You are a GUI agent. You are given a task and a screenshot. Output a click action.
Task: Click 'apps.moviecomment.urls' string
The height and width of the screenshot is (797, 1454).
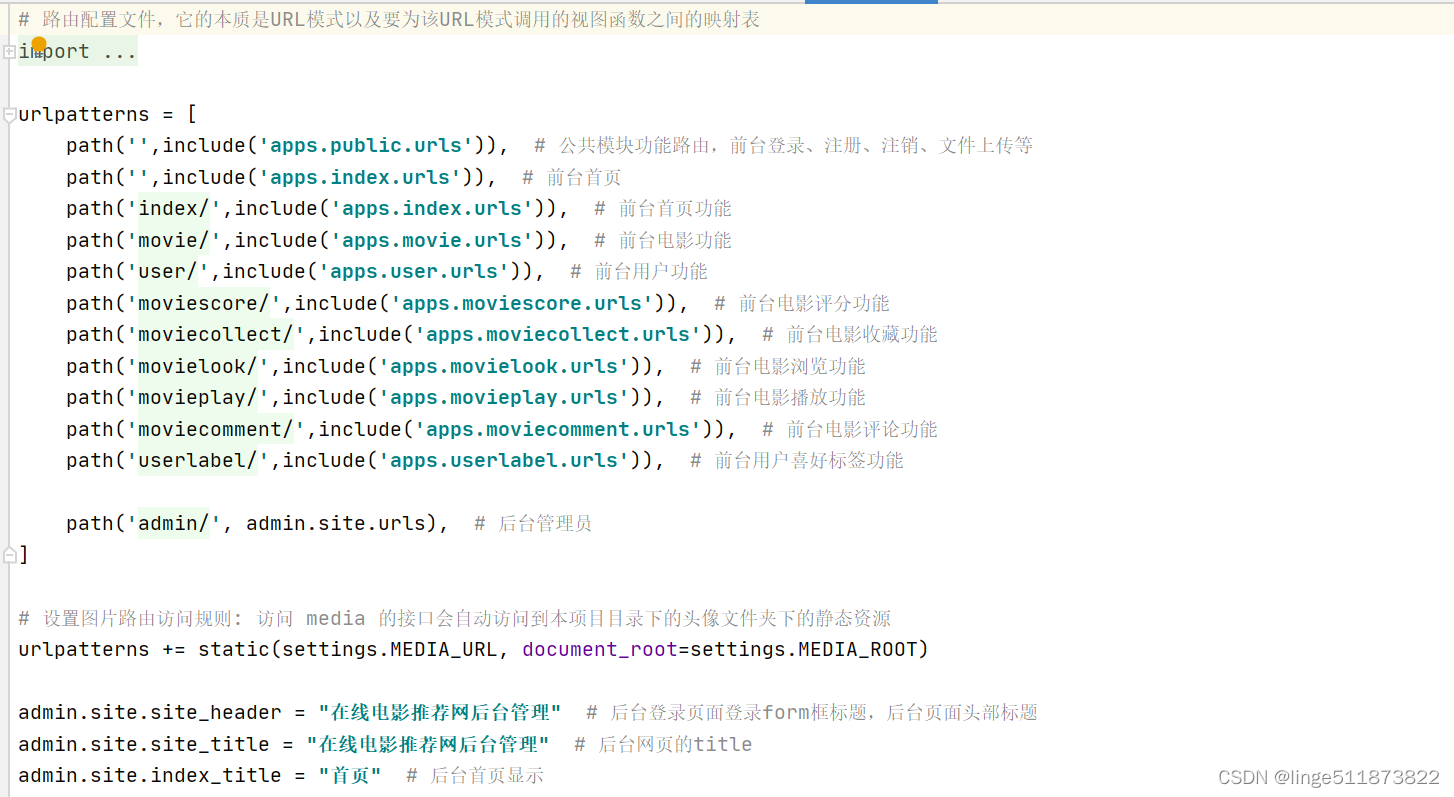(559, 429)
